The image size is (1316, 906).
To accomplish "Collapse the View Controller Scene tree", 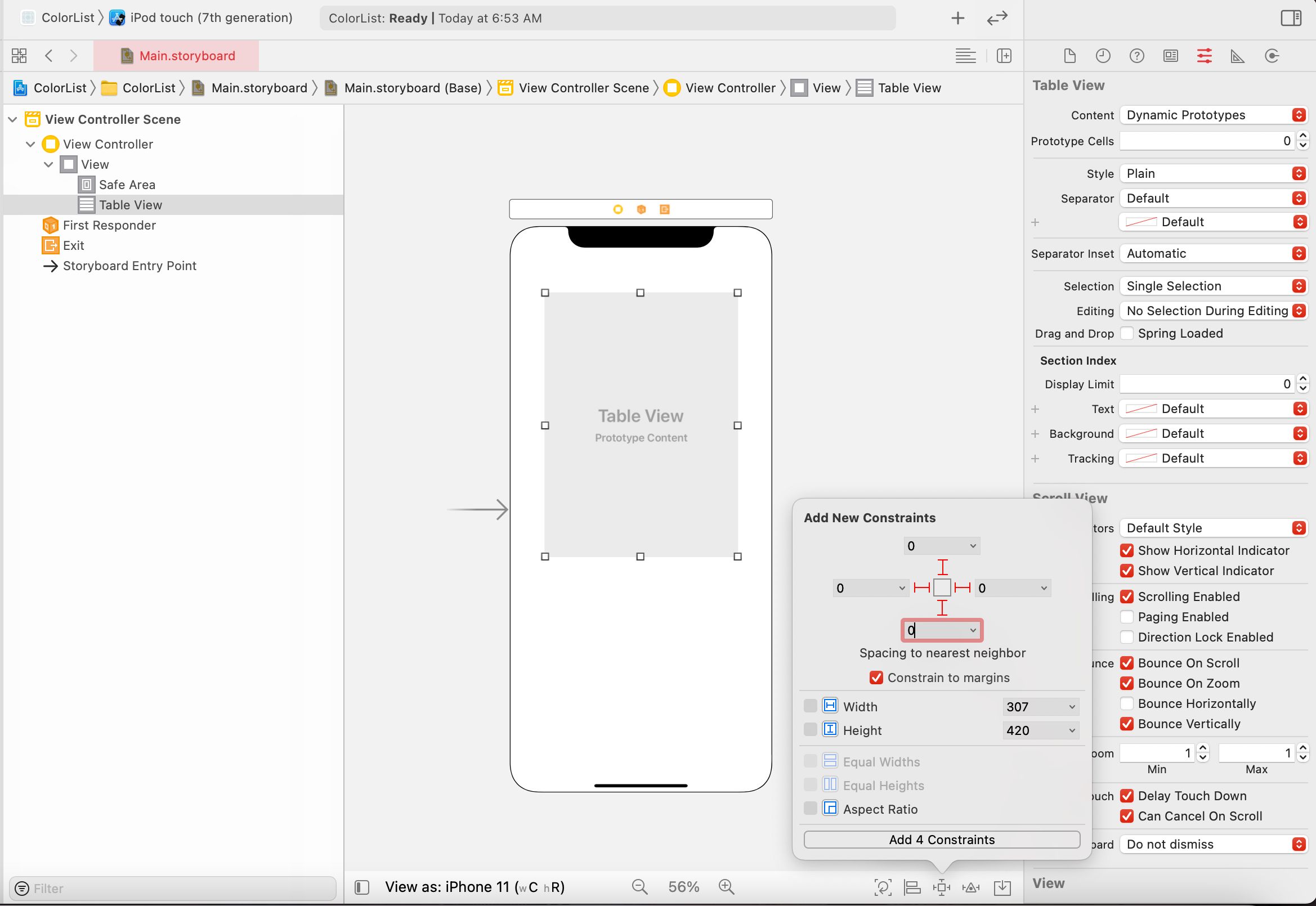I will pyautogui.click(x=13, y=119).
